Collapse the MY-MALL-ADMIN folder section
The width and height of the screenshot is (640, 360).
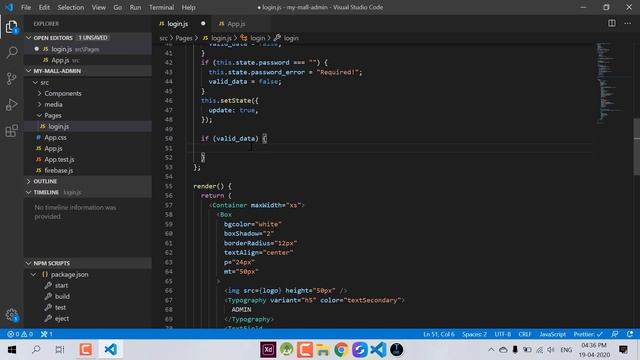click(x=88, y=71)
